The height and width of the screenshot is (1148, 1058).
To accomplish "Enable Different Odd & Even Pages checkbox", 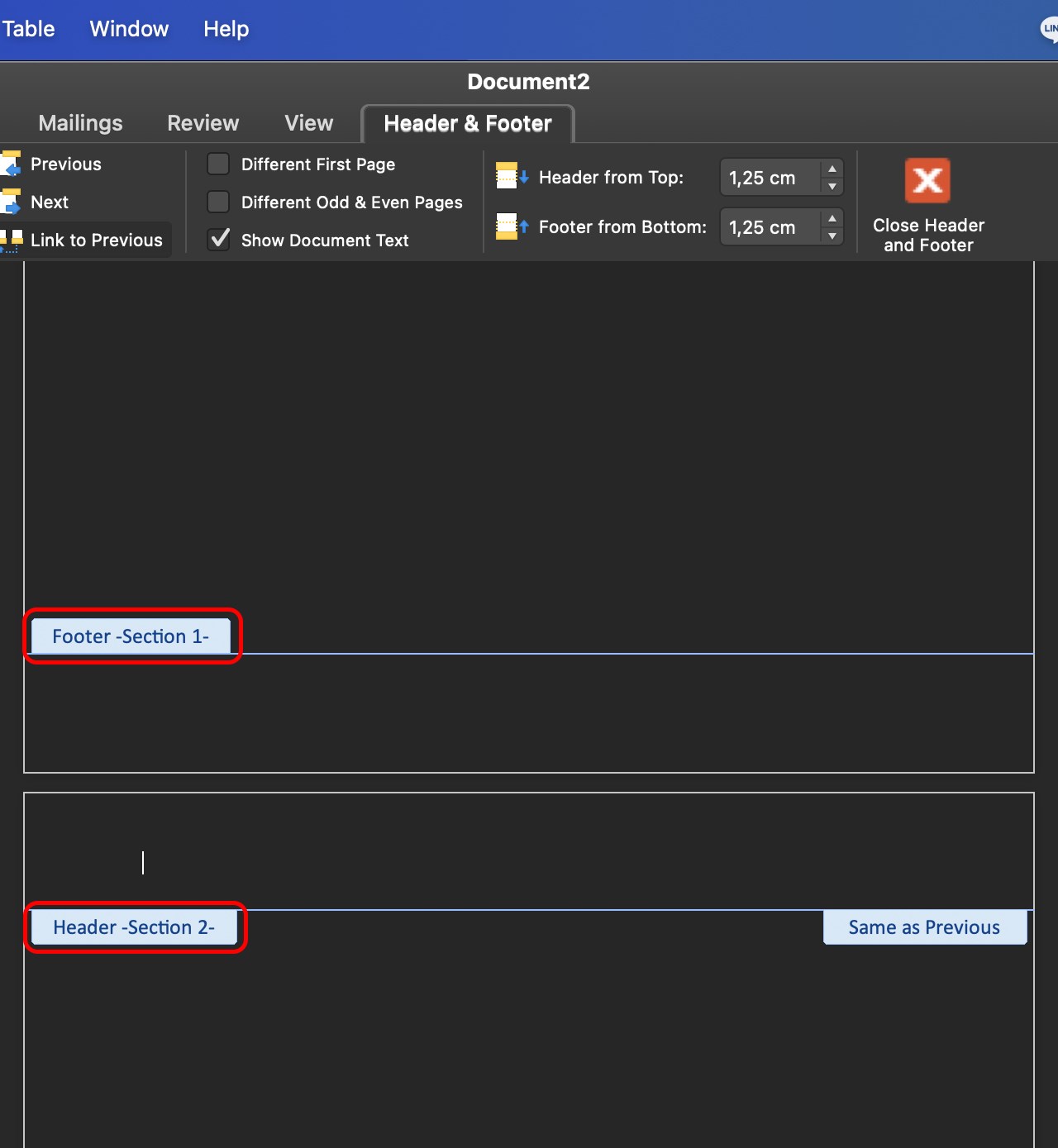I will (218, 202).
